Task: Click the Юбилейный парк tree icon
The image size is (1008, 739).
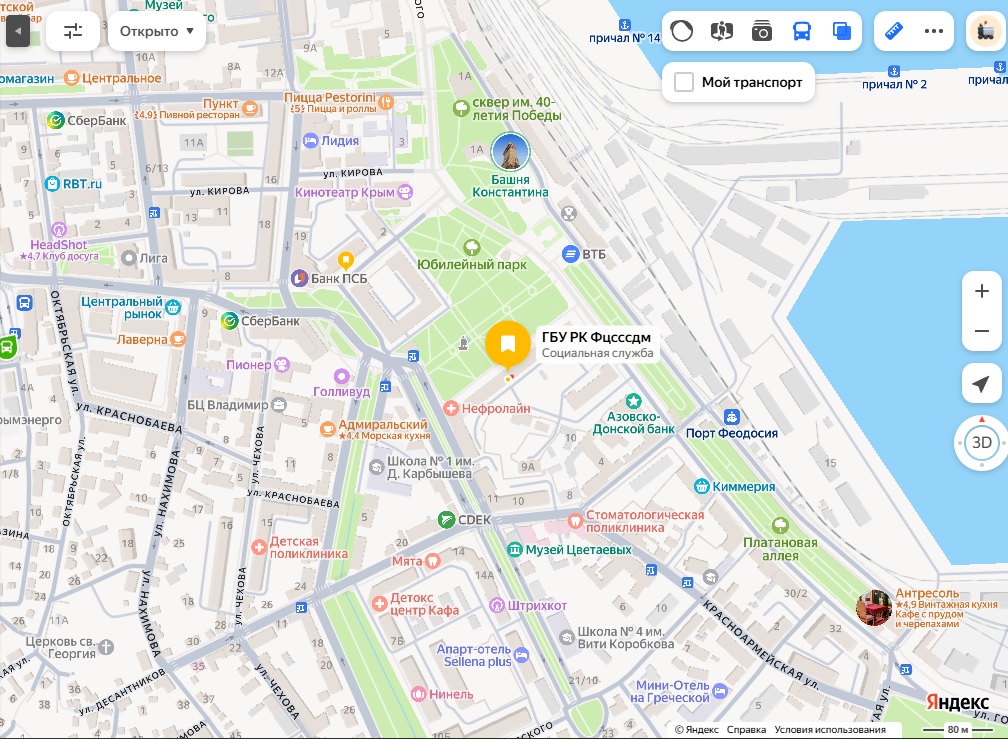Action: (472, 247)
